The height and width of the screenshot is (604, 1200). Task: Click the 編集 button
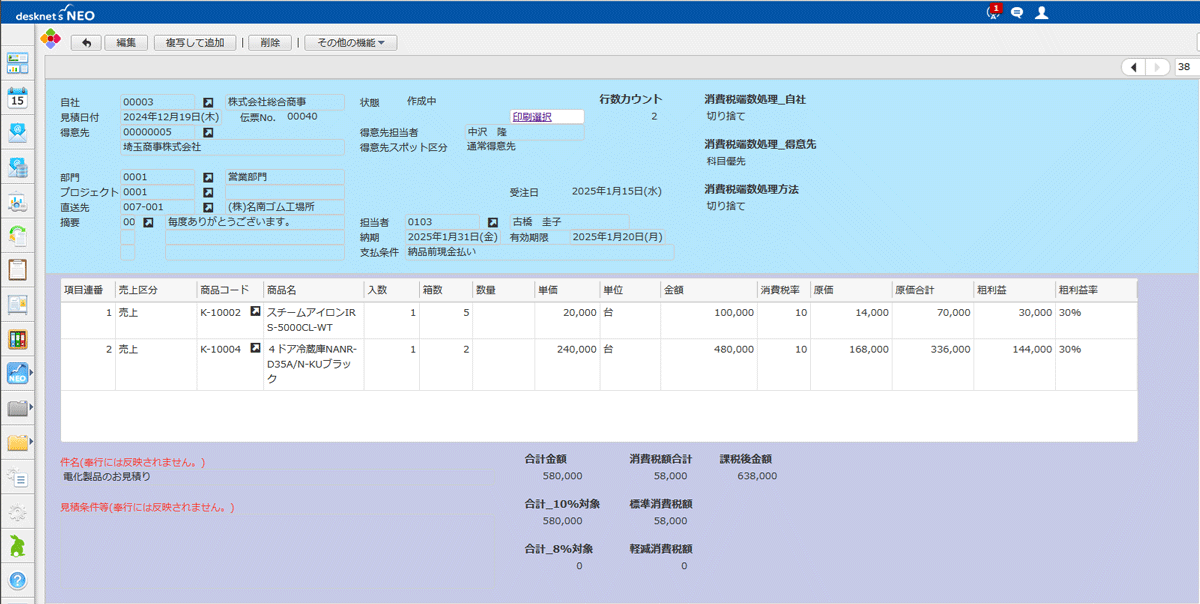(x=126, y=43)
